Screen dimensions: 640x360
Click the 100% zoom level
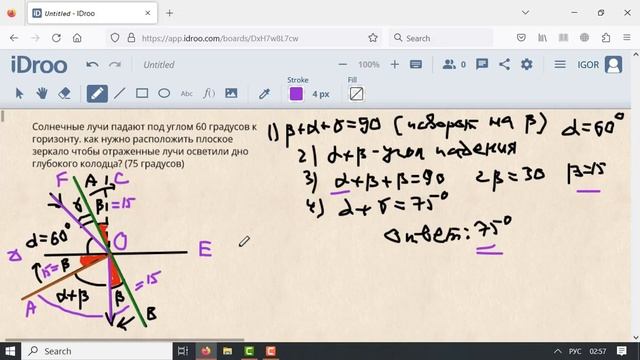coord(369,64)
